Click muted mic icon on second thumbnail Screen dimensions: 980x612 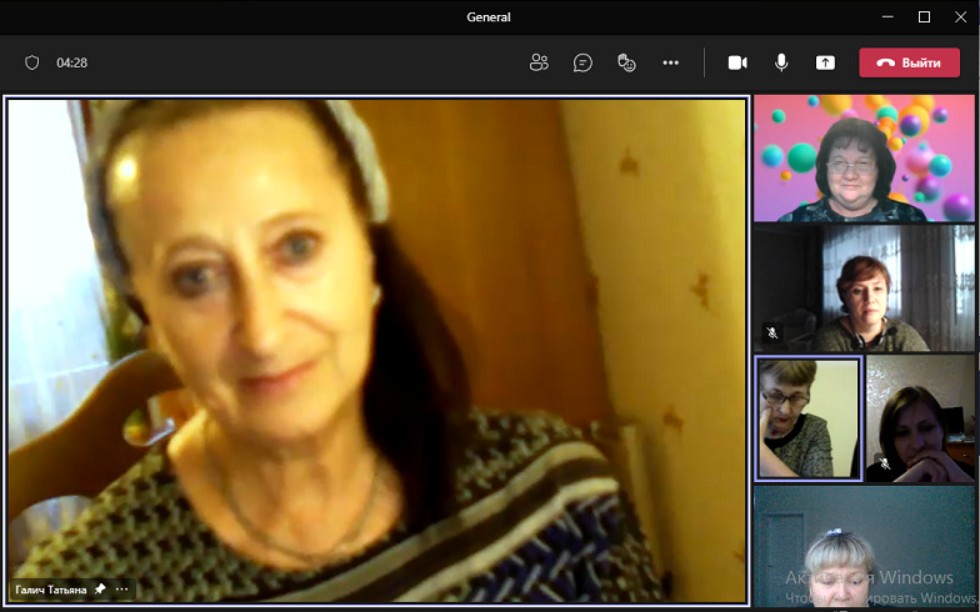coord(772,333)
